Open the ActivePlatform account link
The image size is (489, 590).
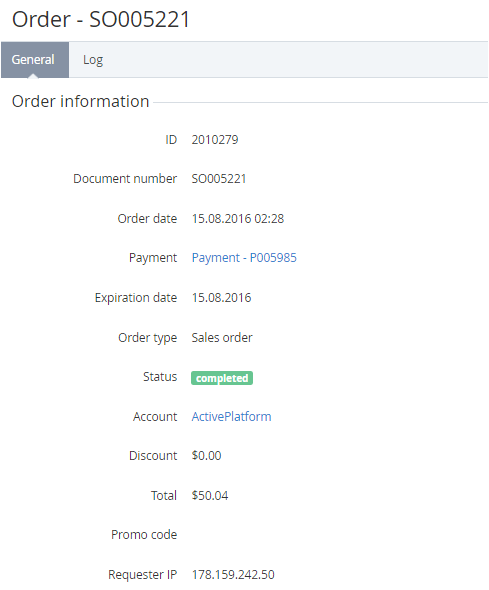[231, 417]
